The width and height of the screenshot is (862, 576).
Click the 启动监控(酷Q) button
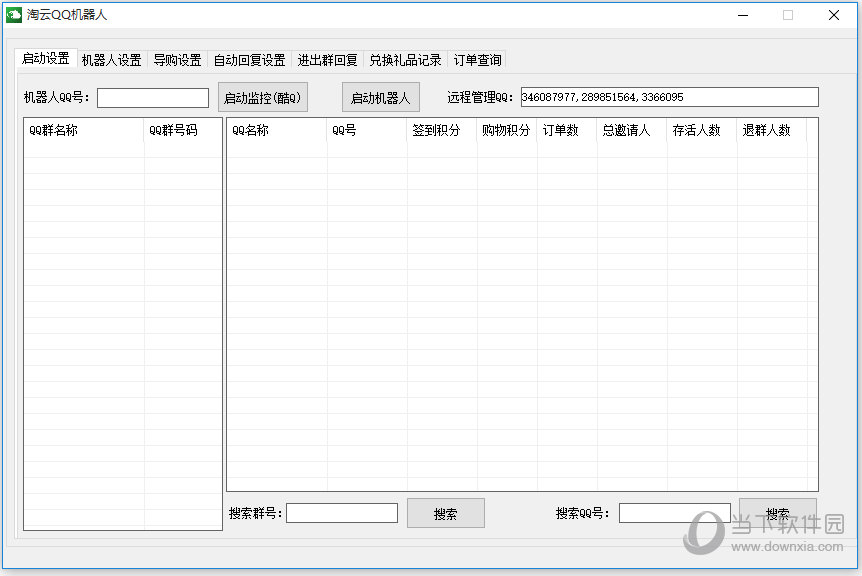tap(263, 97)
